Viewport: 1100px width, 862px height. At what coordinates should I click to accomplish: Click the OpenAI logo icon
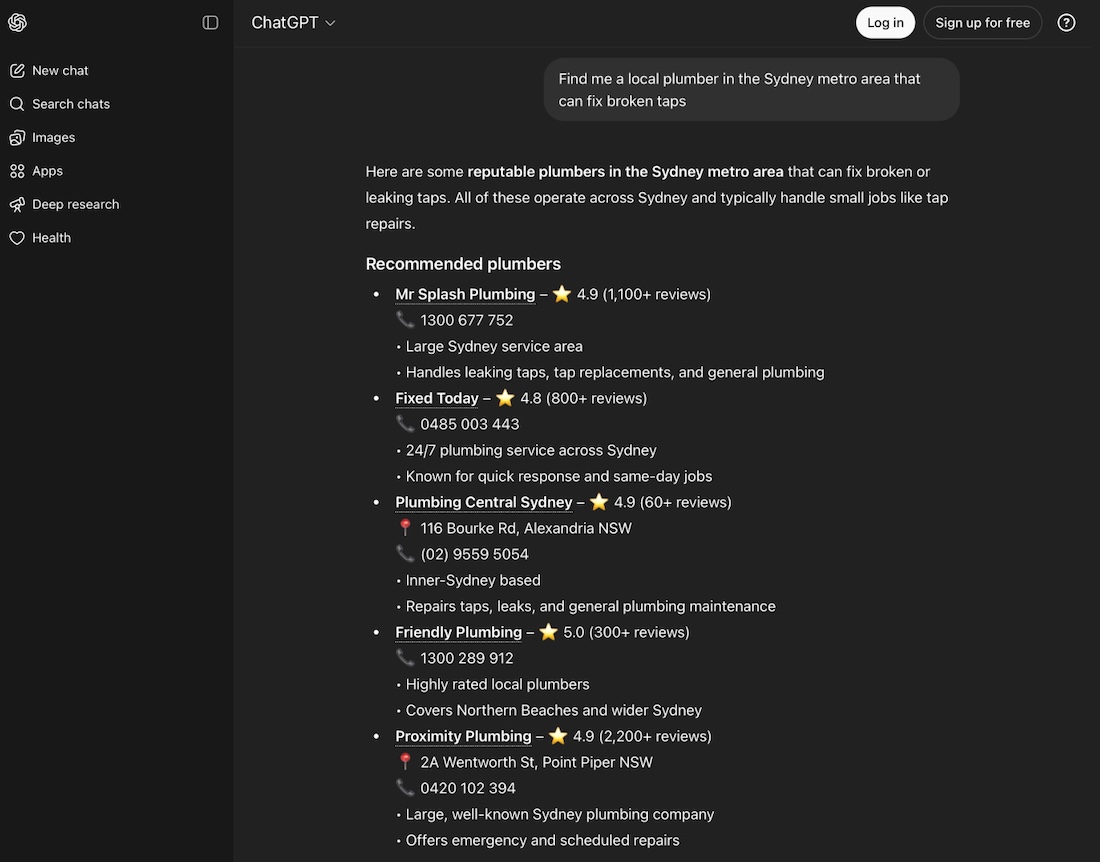17,21
